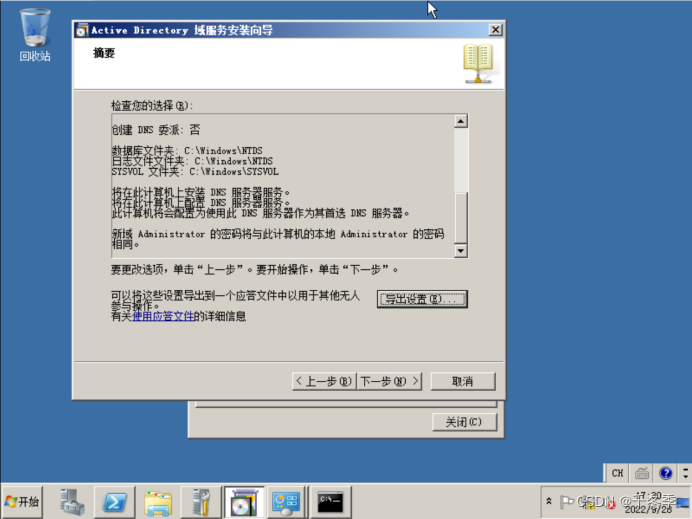This screenshot has width=692, height=519.
Task: Click the Action Center flag icon in the tray
Action: tap(566, 502)
